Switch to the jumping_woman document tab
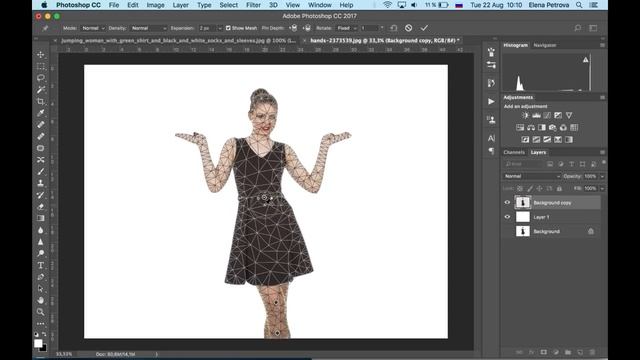This screenshot has width=640, height=360. click(178, 40)
